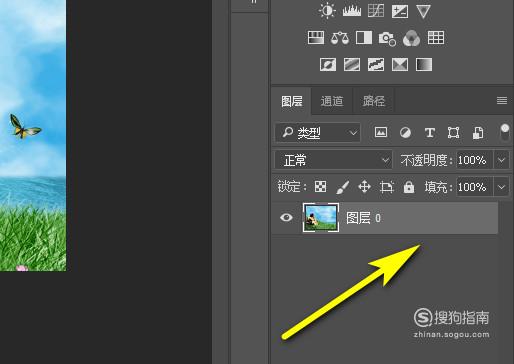Toggle artboard auto-nesting lock
Image resolution: width=514 pixels, height=364 pixels.
click(x=387, y=187)
